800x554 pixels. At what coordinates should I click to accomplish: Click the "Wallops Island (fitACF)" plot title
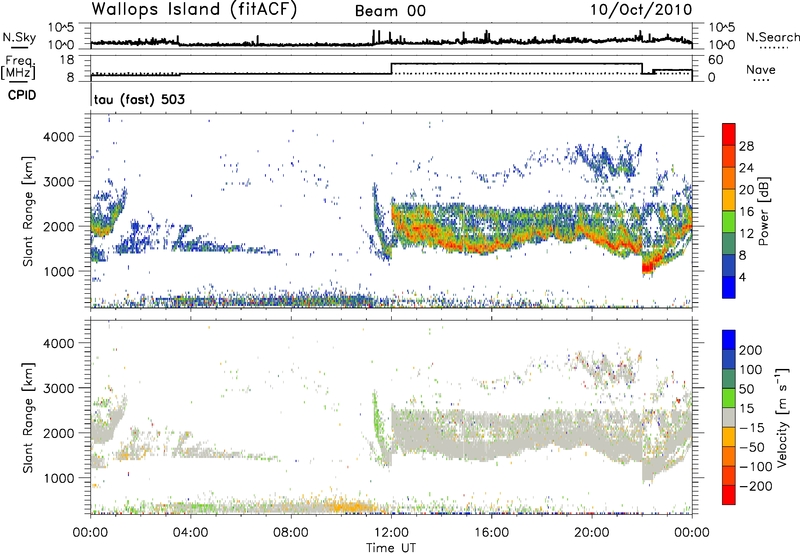tap(194, 10)
